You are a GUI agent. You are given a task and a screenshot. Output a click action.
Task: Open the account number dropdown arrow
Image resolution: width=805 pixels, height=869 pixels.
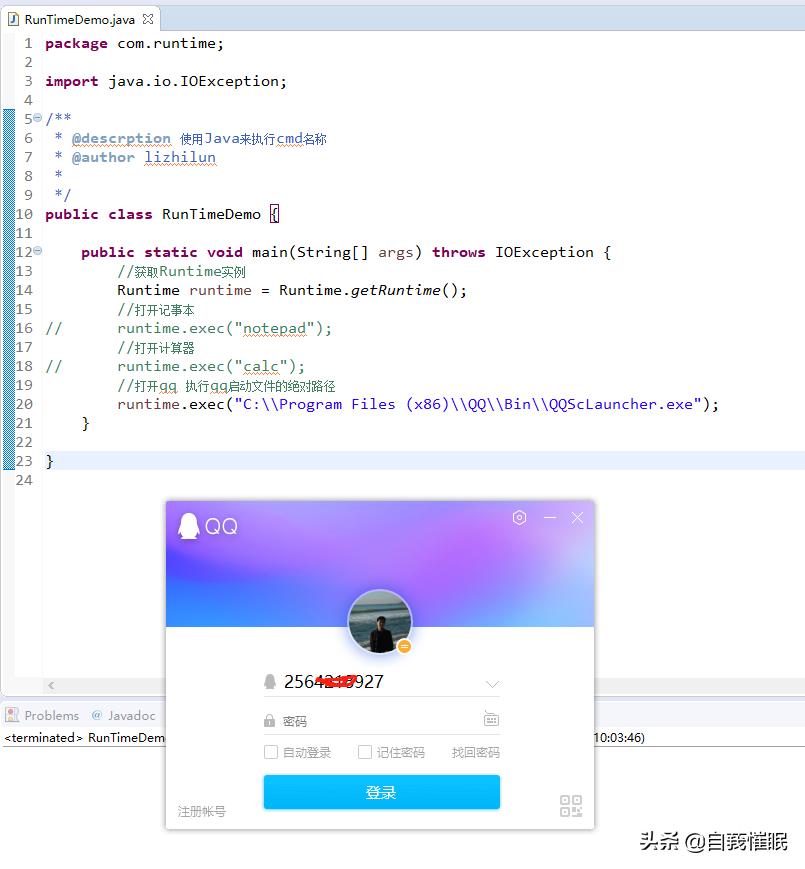click(491, 682)
